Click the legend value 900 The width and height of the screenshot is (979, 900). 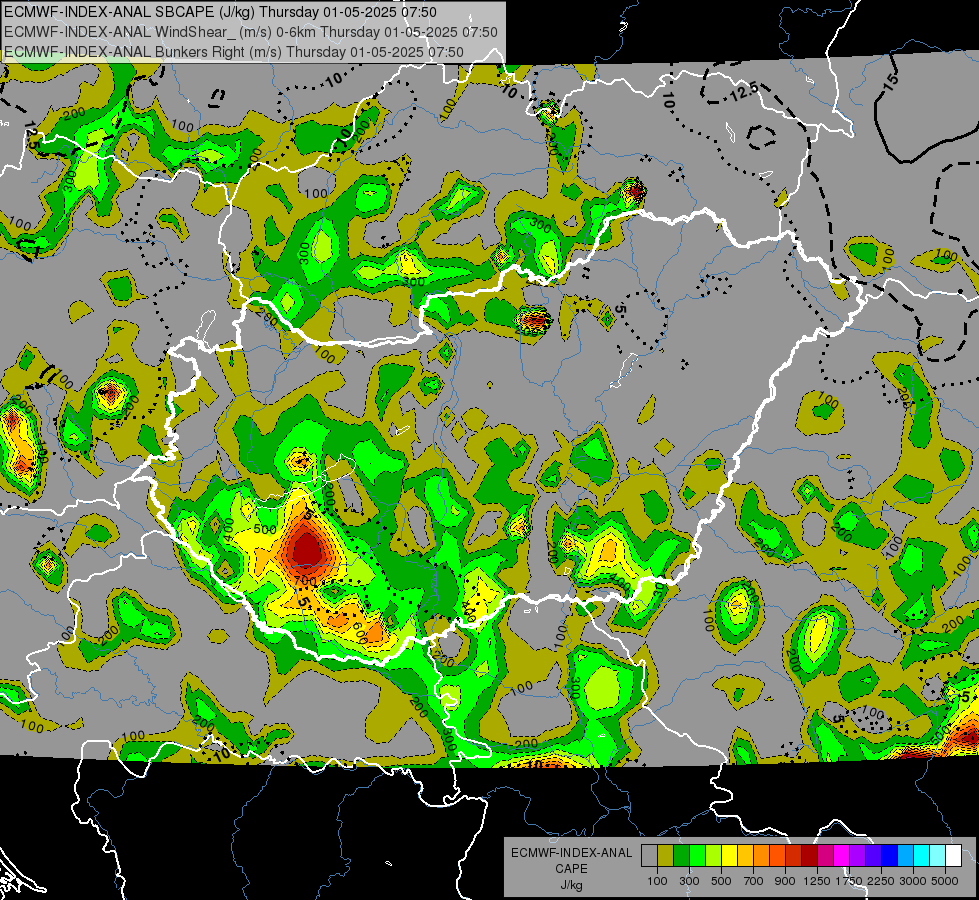tap(785, 881)
